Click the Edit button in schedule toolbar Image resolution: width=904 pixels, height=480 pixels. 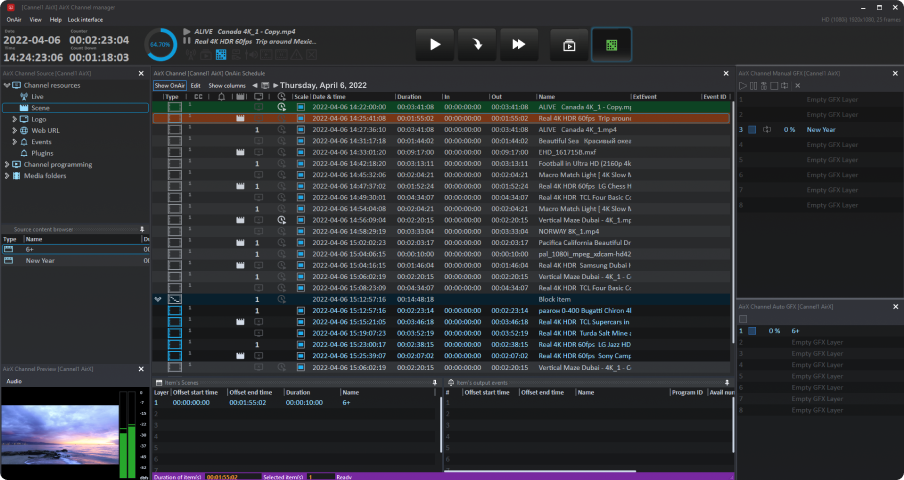point(196,86)
